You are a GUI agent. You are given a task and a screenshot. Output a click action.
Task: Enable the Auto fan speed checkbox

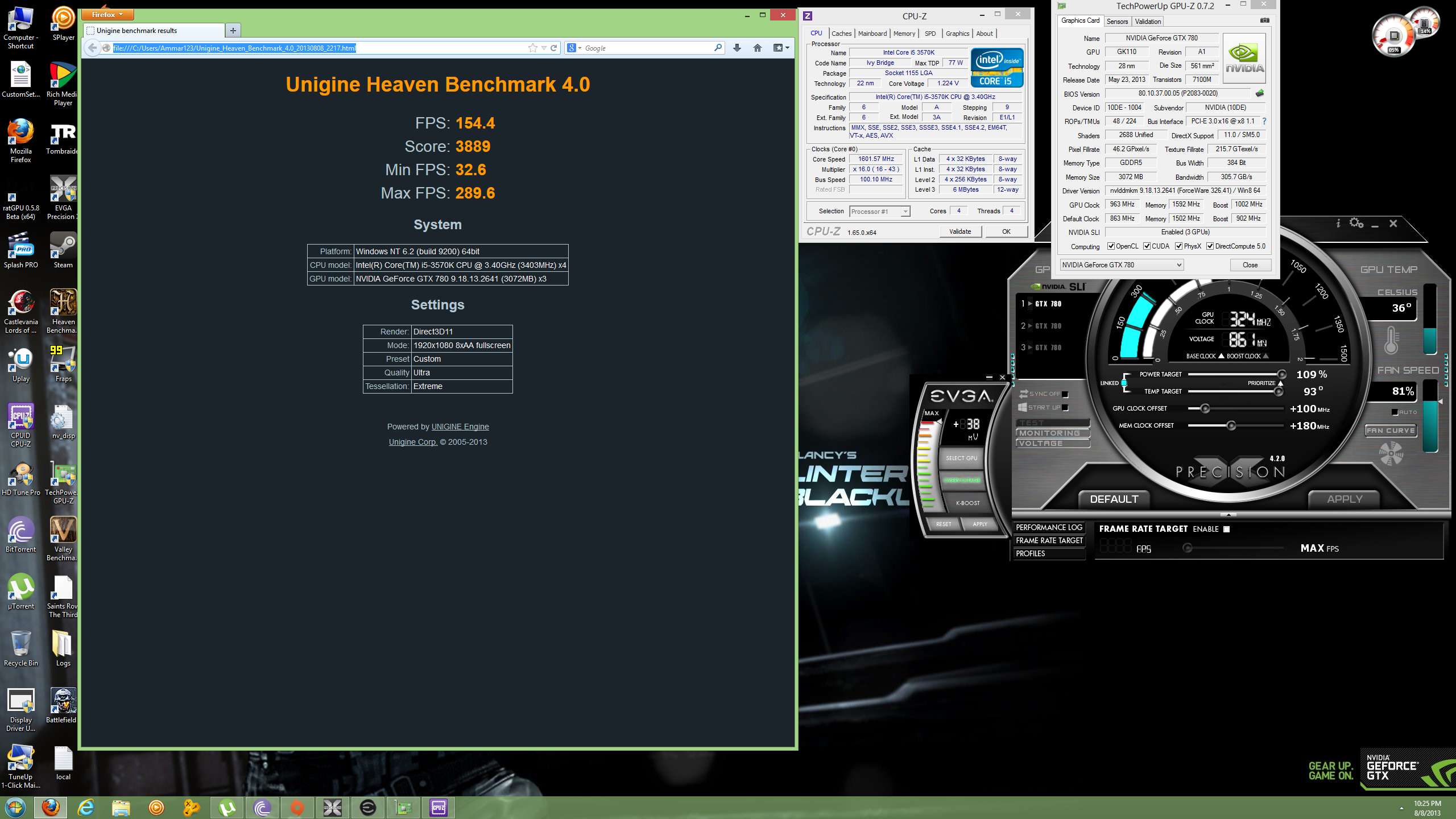pos(1395,412)
